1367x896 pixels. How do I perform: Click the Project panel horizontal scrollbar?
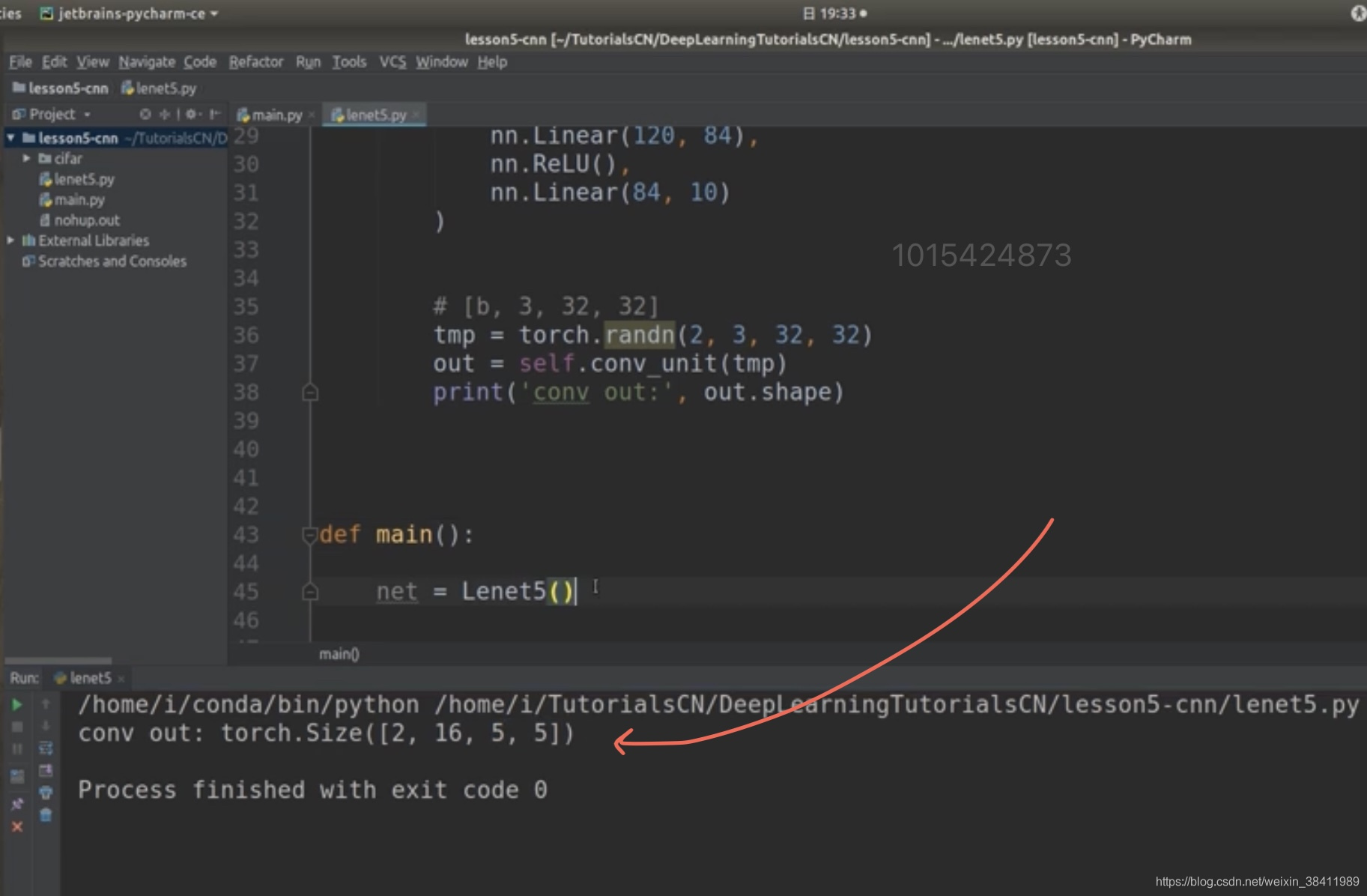(x=58, y=662)
